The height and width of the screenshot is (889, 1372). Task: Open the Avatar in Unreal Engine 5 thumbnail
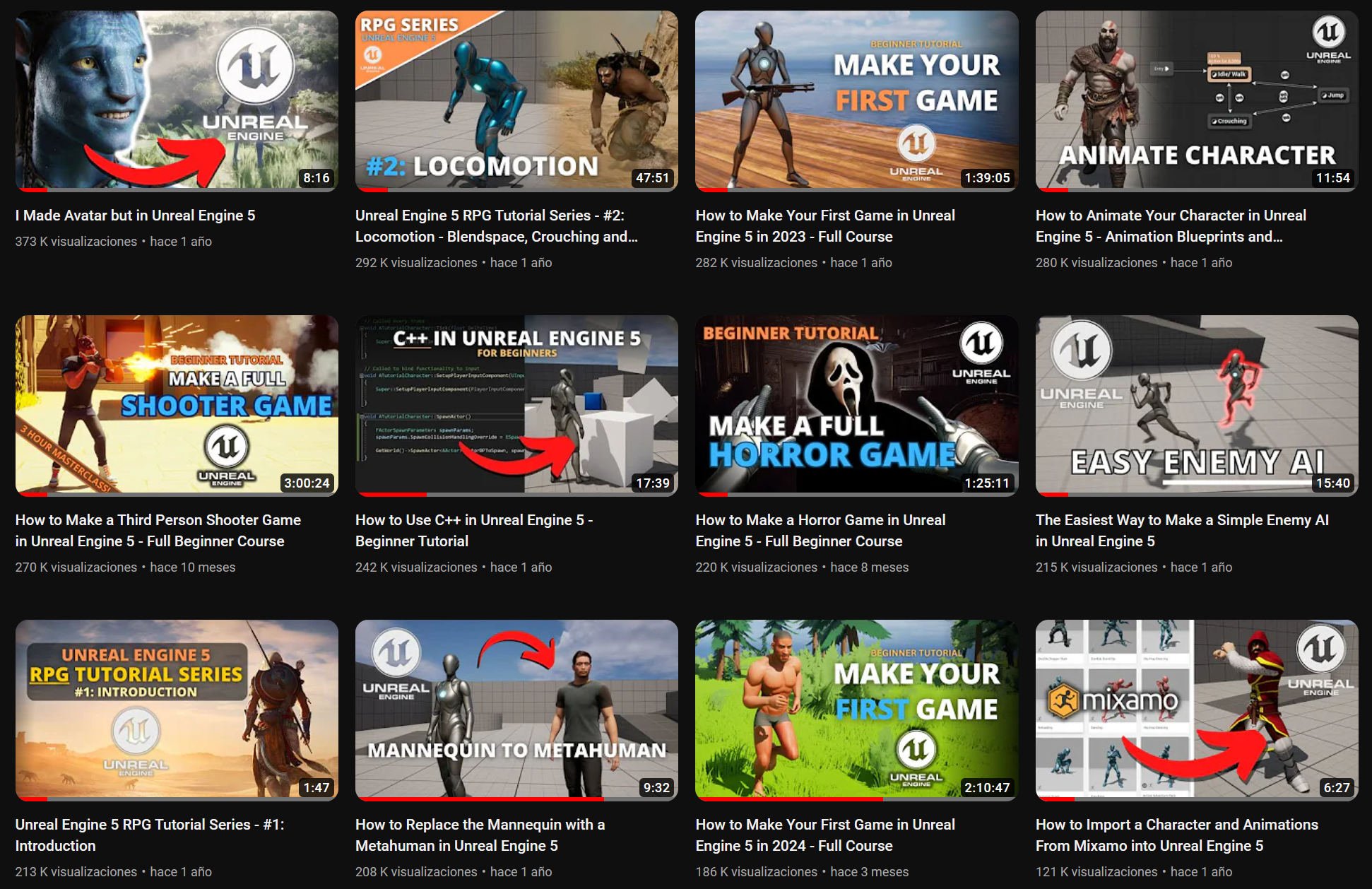177,100
